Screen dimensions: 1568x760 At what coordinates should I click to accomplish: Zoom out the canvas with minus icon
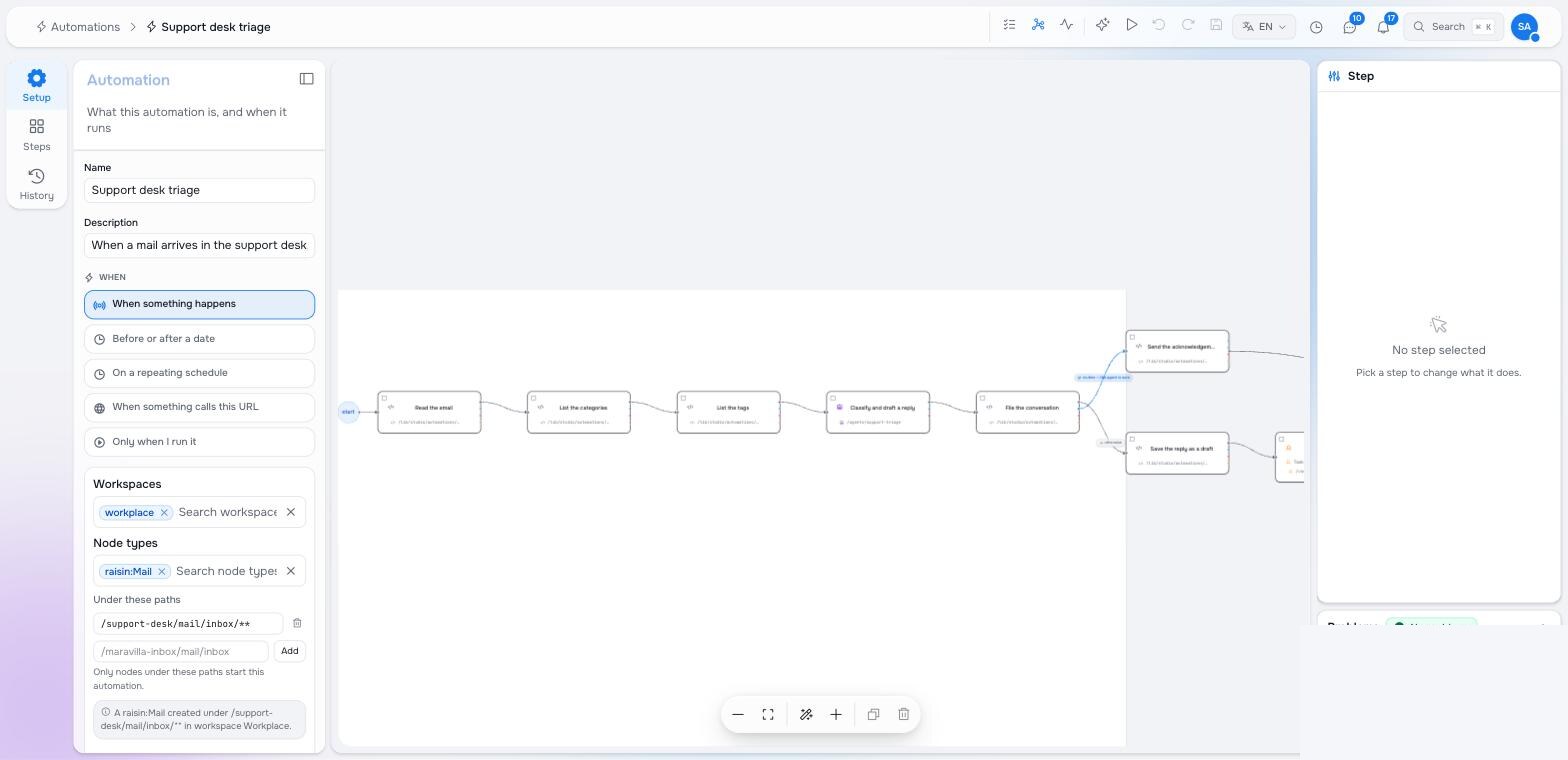pos(738,714)
